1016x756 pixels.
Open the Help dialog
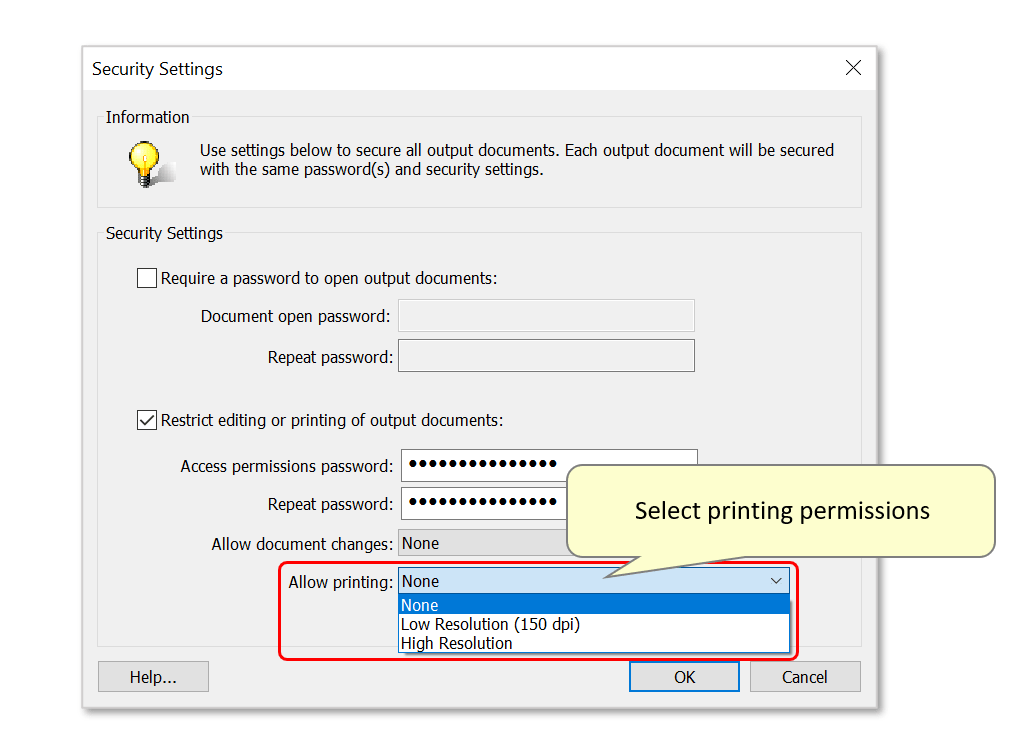click(152, 676)
